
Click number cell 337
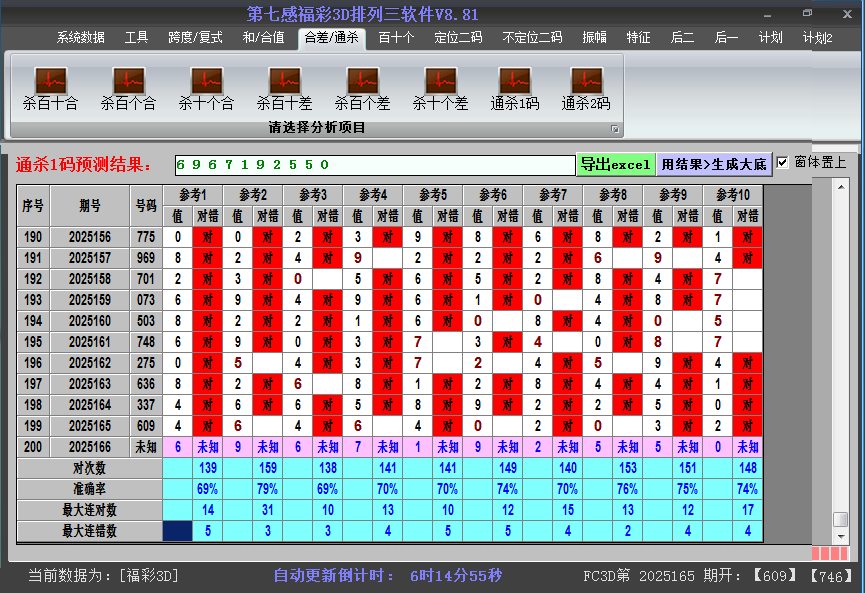[x=146, y=405]
